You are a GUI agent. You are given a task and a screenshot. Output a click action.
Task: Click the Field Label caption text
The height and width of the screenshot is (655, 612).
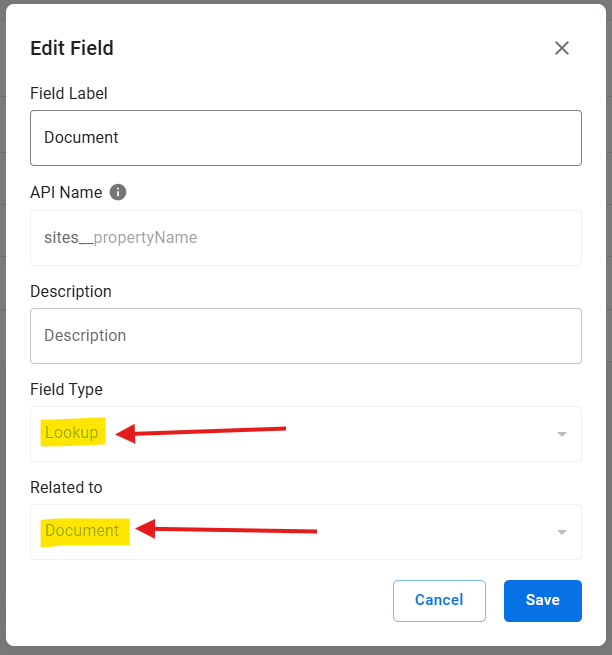pyautogui.click(x=69, y=93)
